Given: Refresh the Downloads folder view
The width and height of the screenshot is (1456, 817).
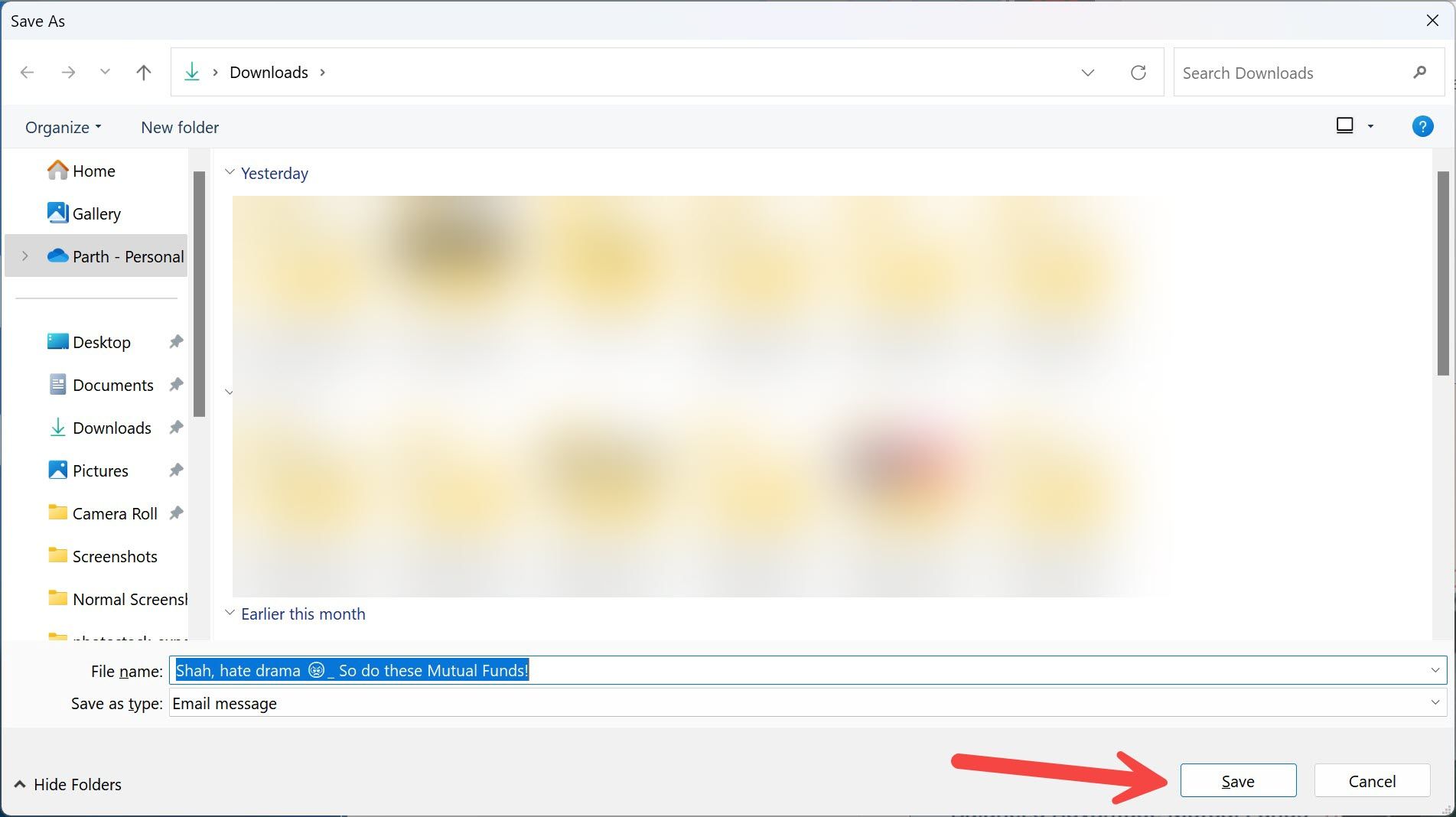Looking at the screenshot, I should click(x=1138, y=72).
